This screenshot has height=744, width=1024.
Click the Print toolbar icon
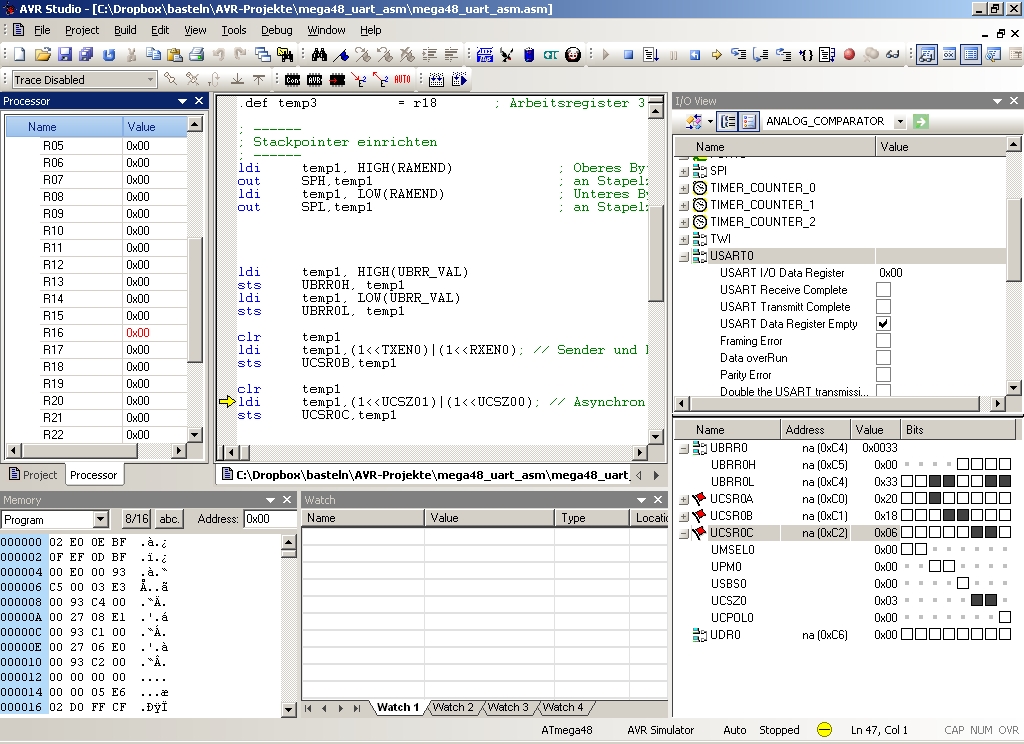[x=197, y=55]
